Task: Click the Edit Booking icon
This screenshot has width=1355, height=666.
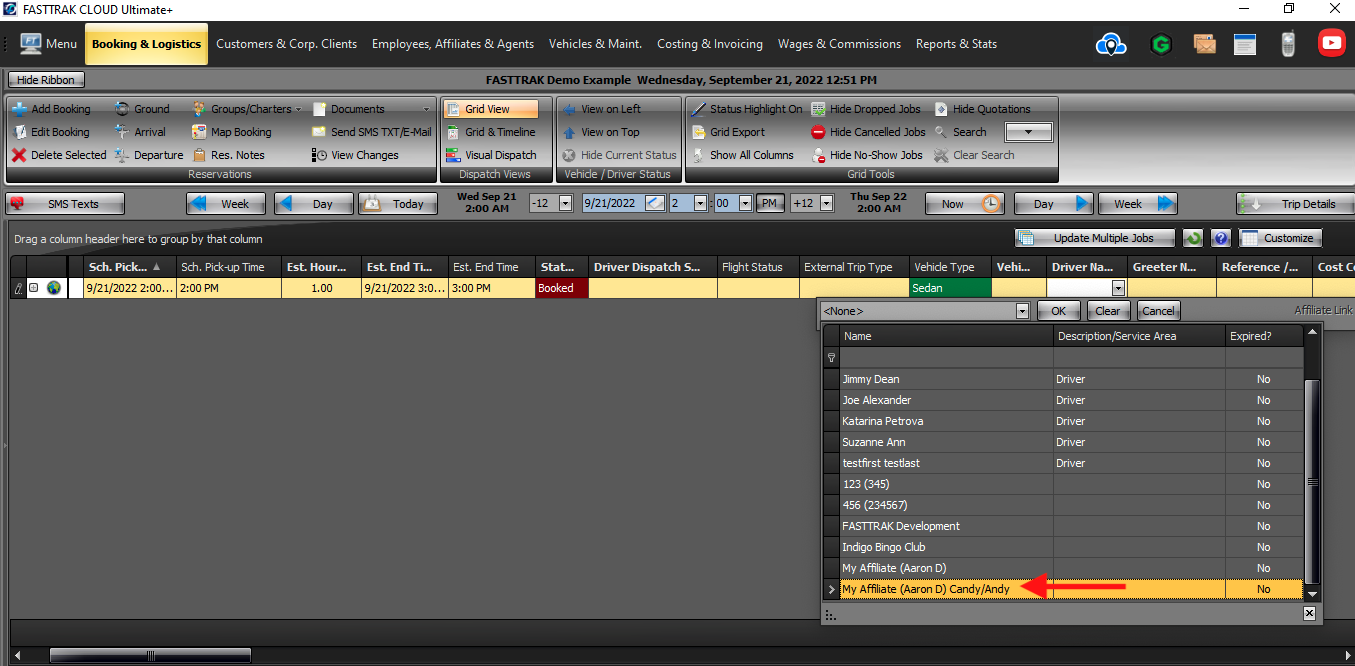Action: (x=19, y=132)
